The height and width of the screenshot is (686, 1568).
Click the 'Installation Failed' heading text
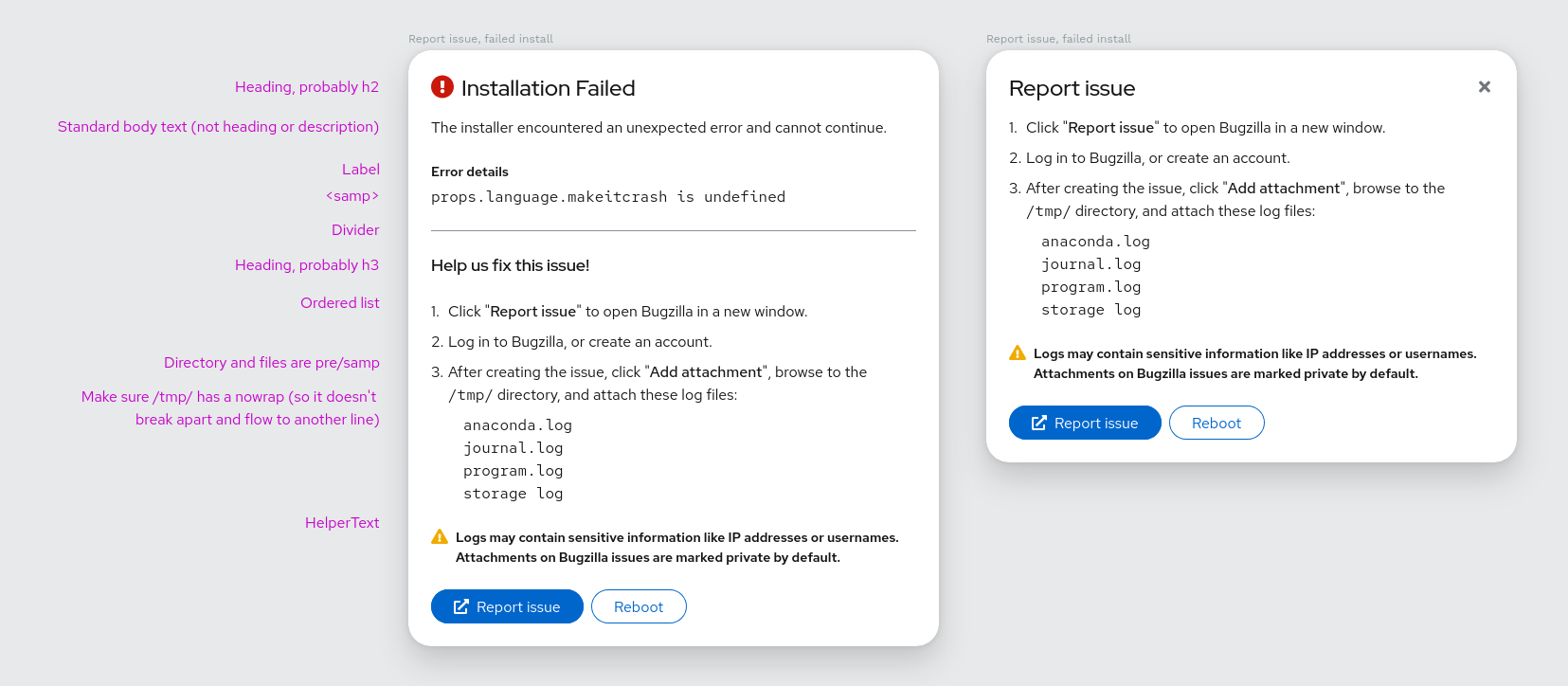548,88
